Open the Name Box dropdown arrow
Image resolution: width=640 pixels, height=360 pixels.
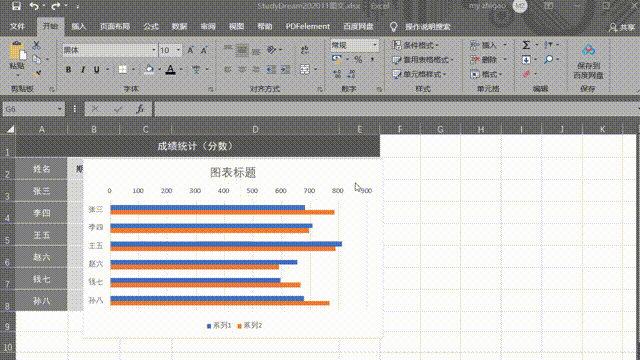point(60,109)
